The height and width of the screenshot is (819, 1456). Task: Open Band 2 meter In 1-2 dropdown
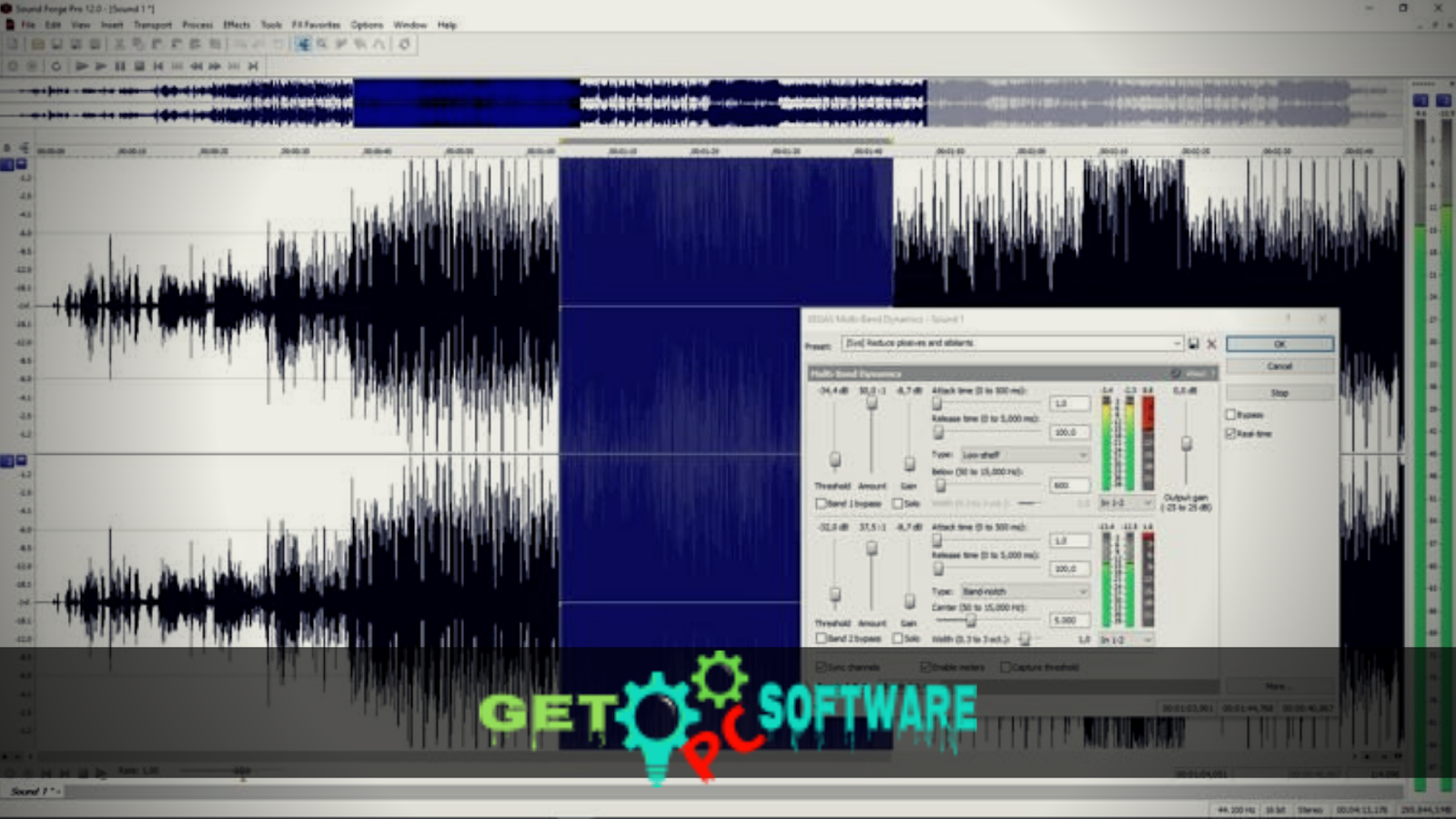pyautogui.click(x=1127, y=640)
